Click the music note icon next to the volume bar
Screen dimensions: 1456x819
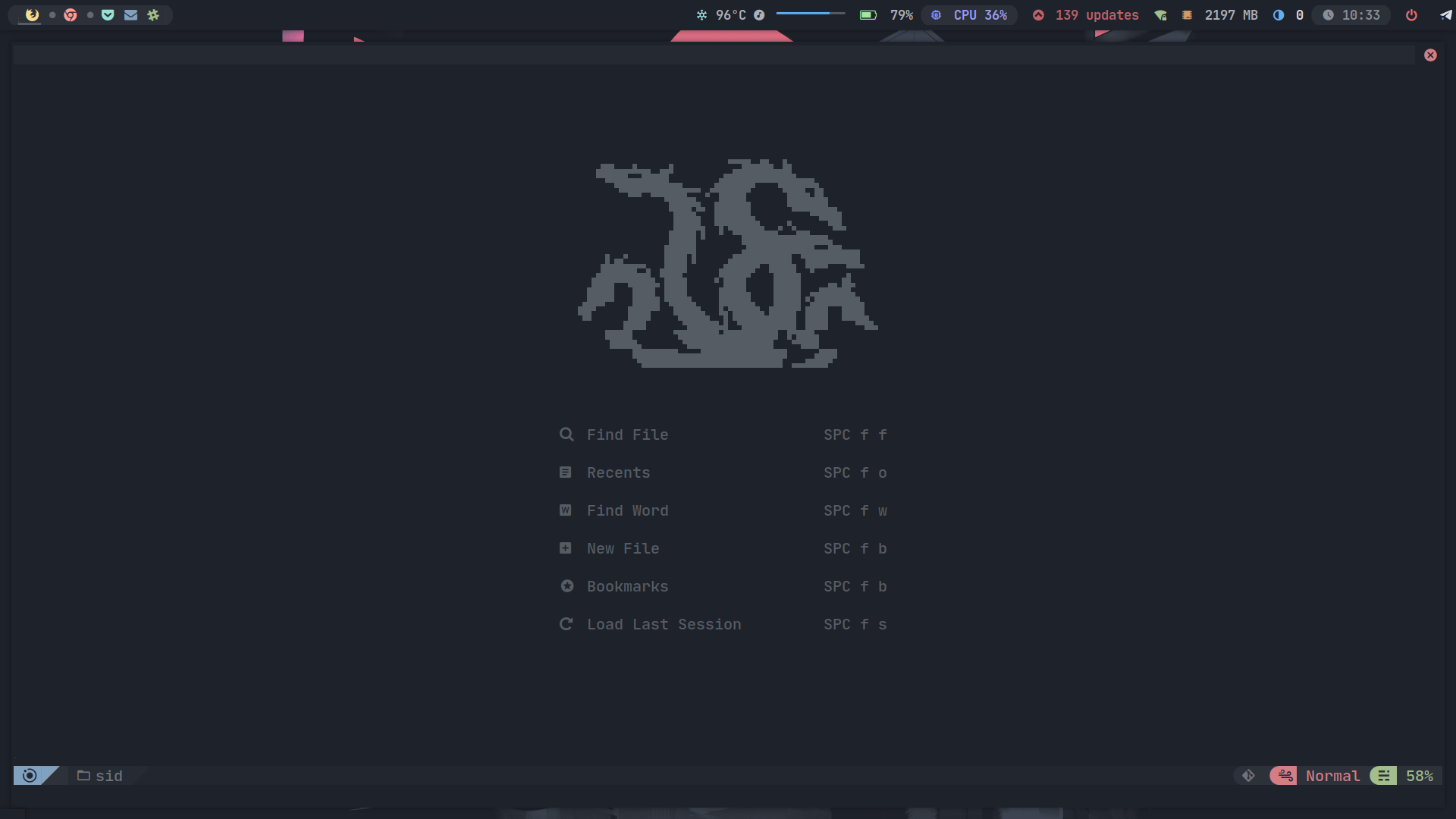coord(759,15)
